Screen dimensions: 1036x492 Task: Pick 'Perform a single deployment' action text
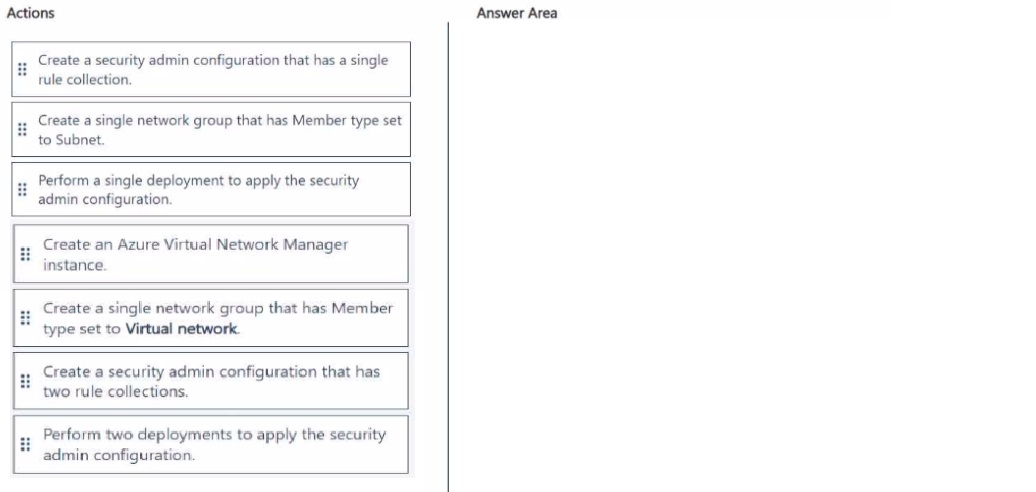tap(198, 190)
